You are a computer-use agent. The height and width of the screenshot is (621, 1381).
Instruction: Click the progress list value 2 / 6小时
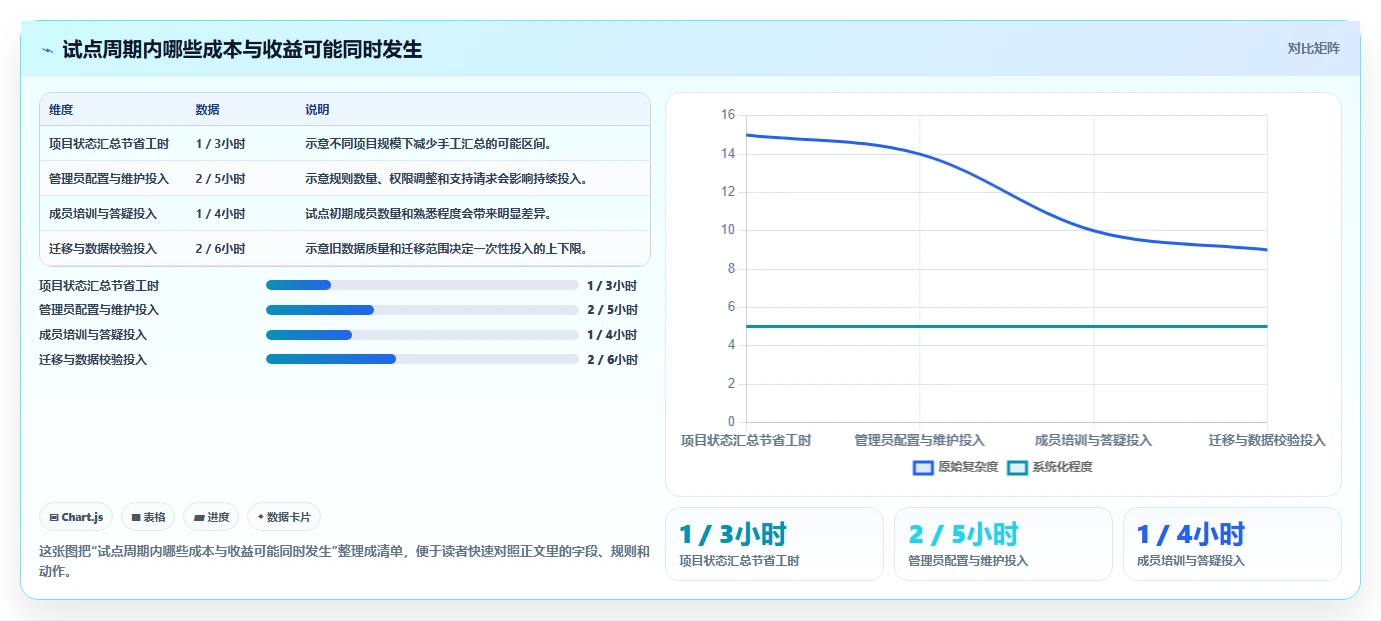612,360
